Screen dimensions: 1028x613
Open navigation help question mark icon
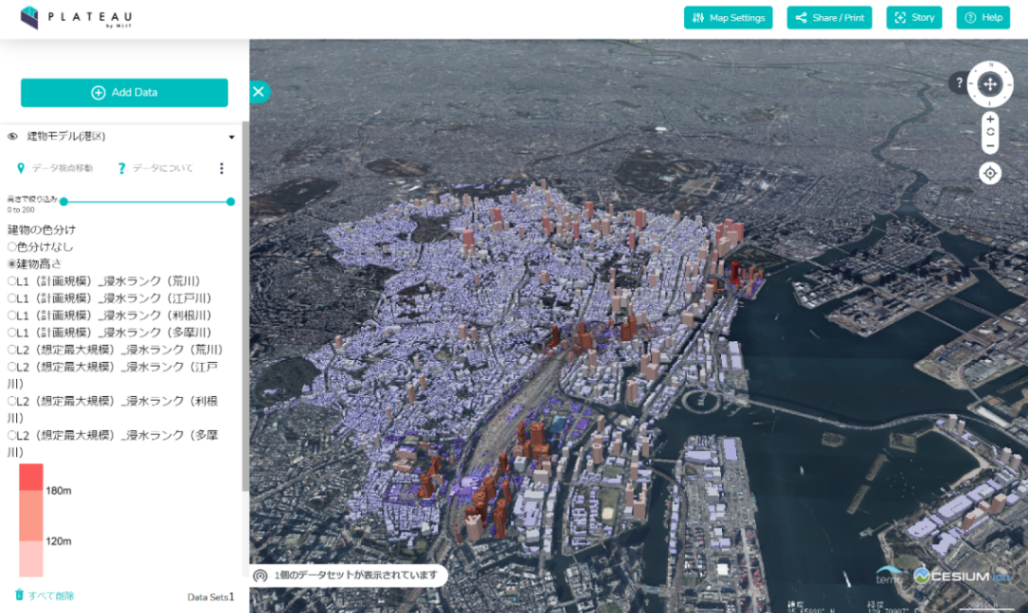[x=959, y=83]
